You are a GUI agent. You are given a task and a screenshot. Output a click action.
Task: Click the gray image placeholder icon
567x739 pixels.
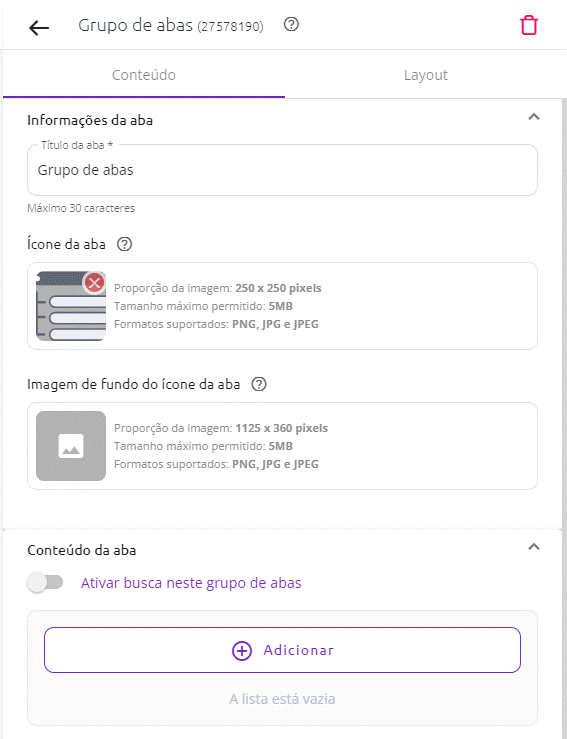[71, 446]
